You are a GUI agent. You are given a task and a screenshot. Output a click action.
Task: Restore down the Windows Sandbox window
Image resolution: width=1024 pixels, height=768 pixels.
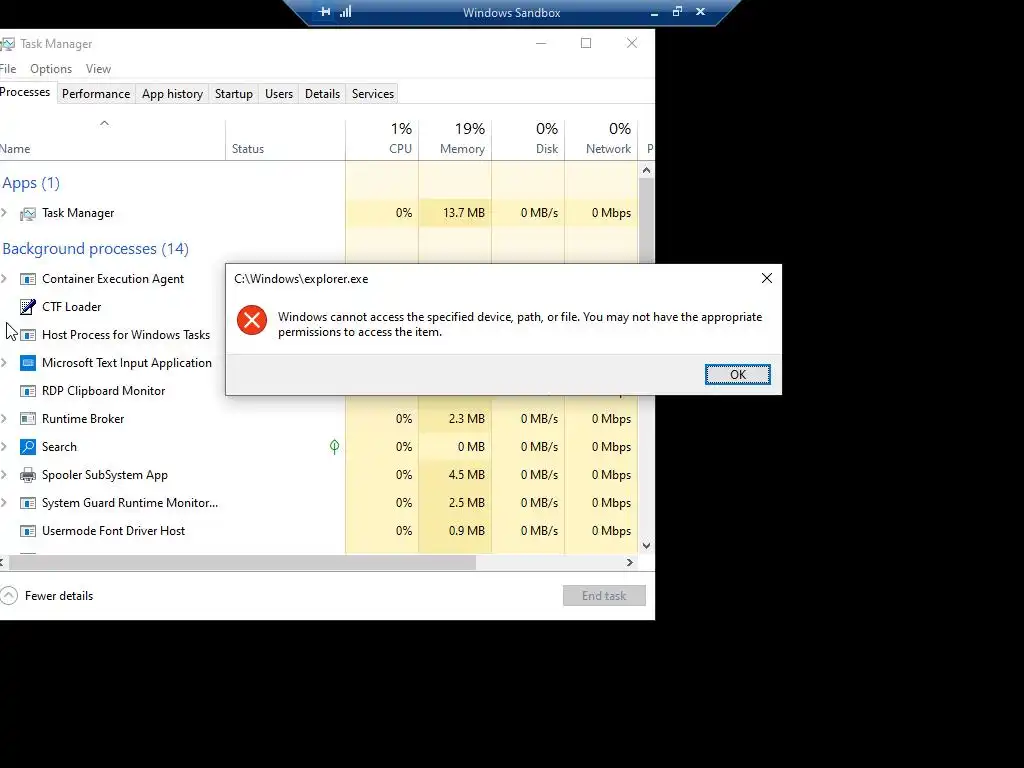[677, 12]
